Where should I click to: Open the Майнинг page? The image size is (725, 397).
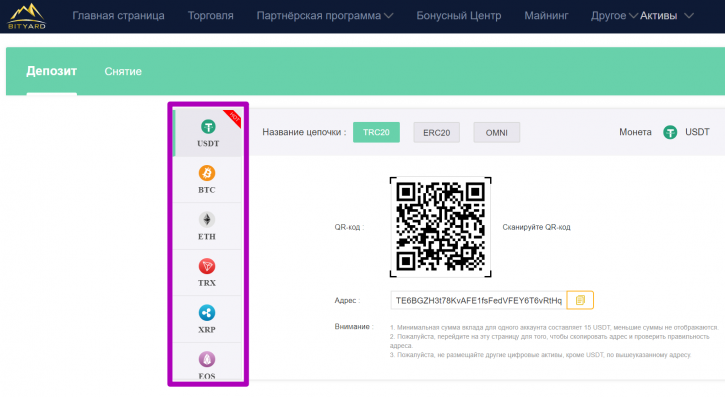pyautogui.click(x=546, y=16)
